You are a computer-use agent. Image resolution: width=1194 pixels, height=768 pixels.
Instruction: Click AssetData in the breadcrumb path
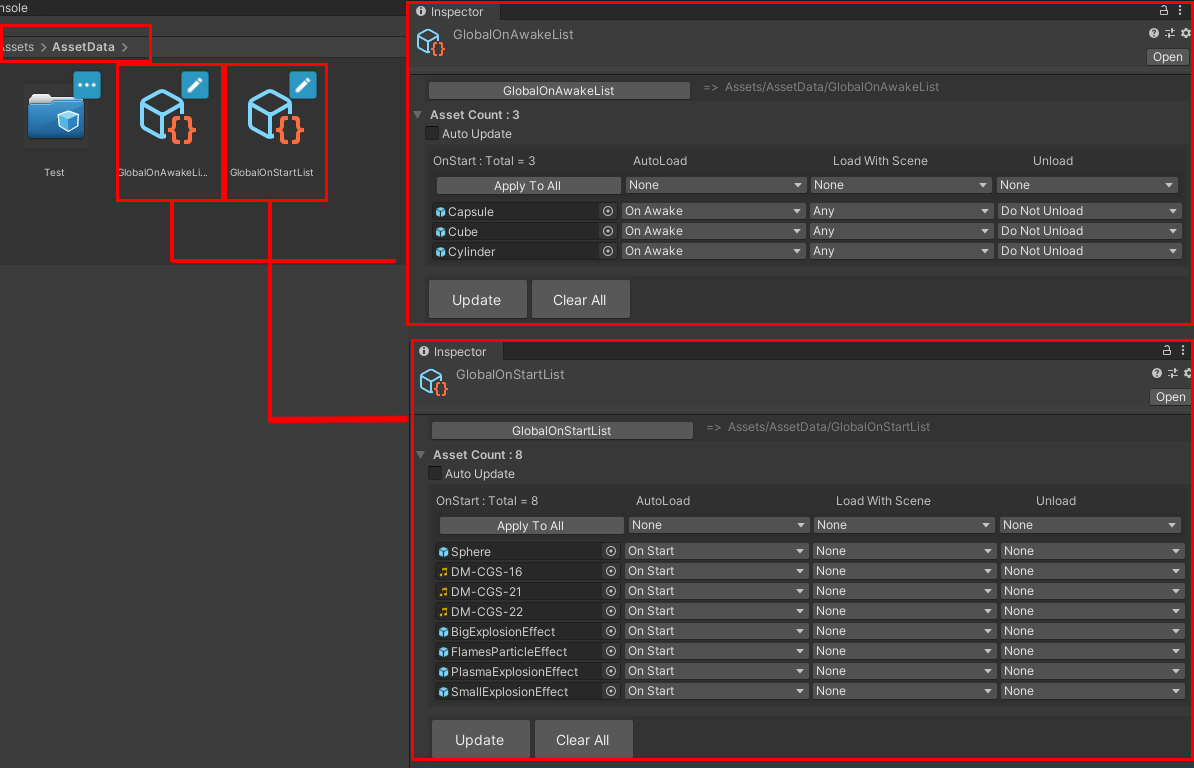pyautogui.click(x=83, y=47)
